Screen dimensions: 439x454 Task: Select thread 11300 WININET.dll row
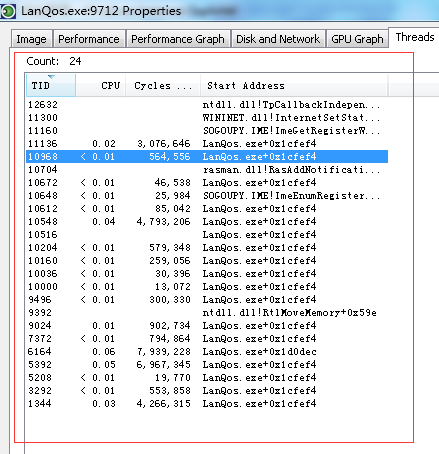(207, 118)
